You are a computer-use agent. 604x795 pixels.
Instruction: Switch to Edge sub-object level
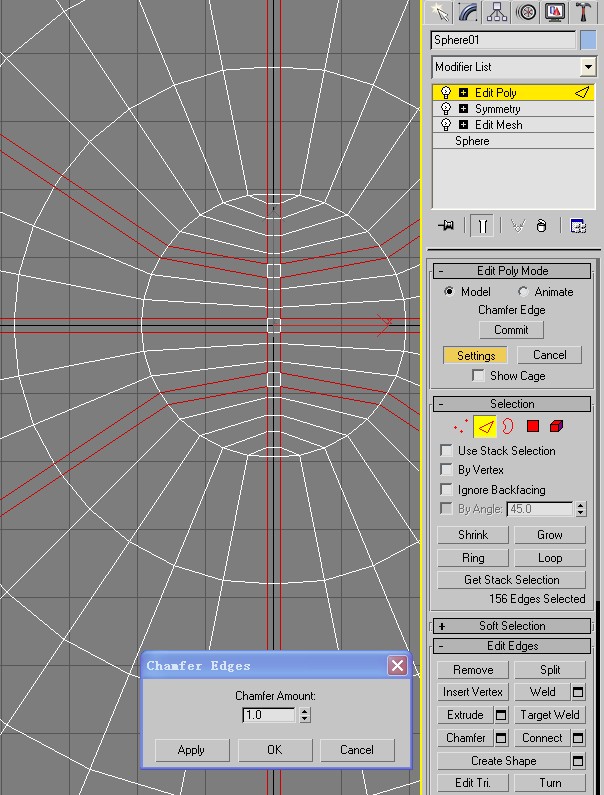tap(485, 426)
